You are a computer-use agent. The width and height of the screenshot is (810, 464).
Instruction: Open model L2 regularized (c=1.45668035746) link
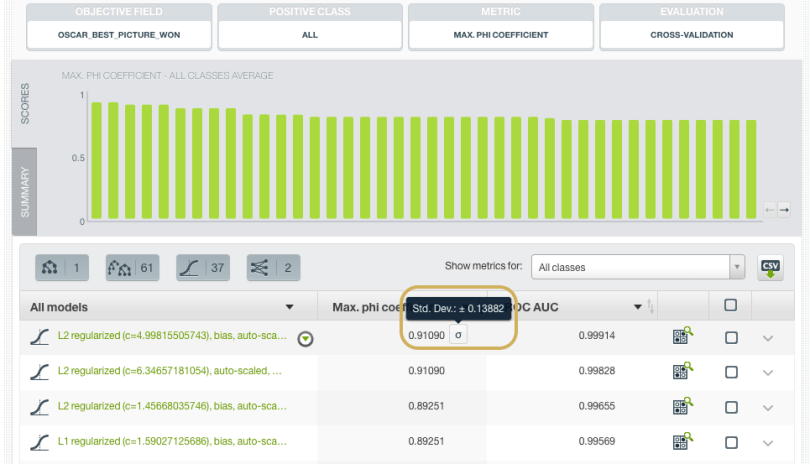click(x=172, y=406)
